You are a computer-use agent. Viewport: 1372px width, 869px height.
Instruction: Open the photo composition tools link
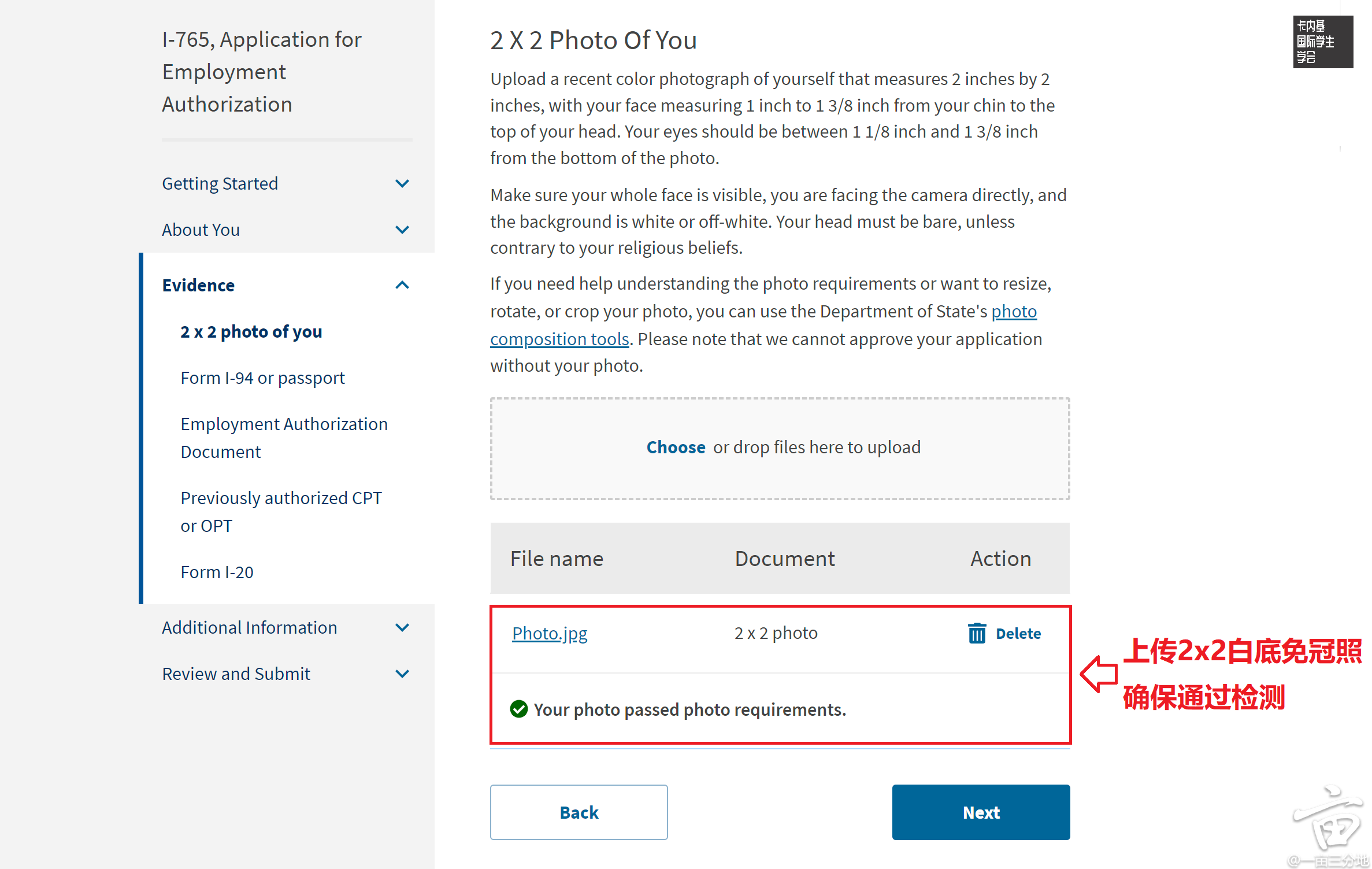tap(763, 325)
